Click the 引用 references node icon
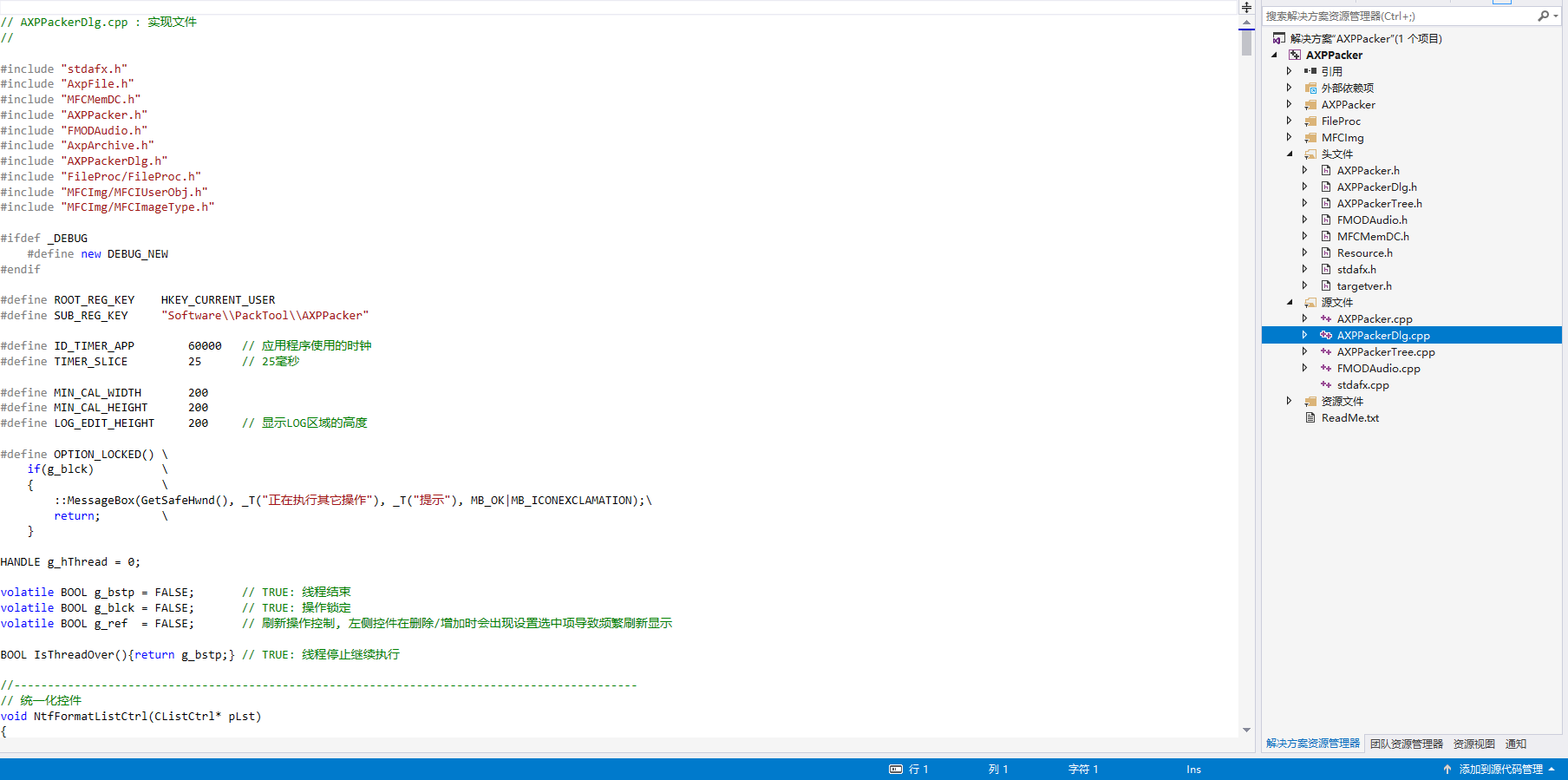Viewport: 1568px width, 780px height. pyautogui.click(x=1310, y=71)
